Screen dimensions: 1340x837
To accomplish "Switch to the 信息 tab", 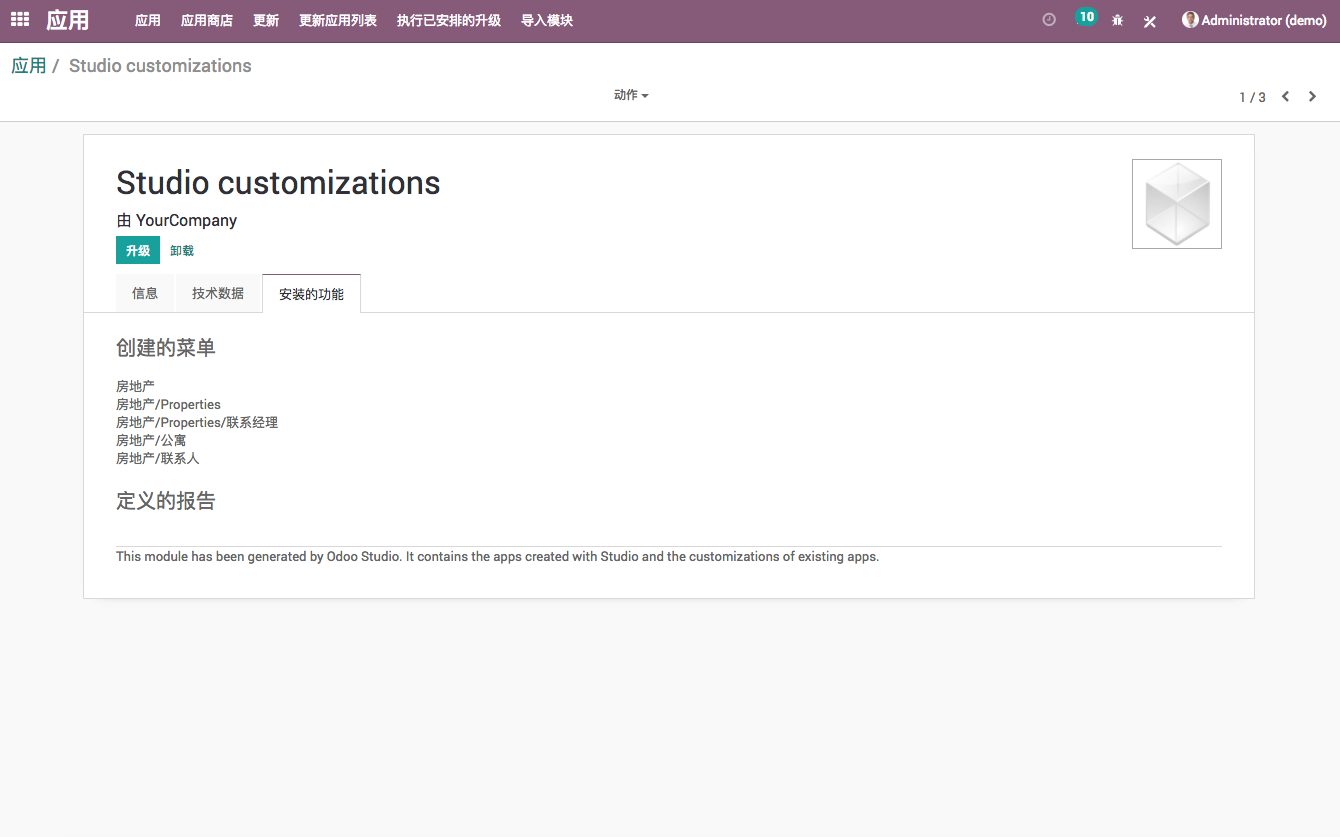I will 145,294.
